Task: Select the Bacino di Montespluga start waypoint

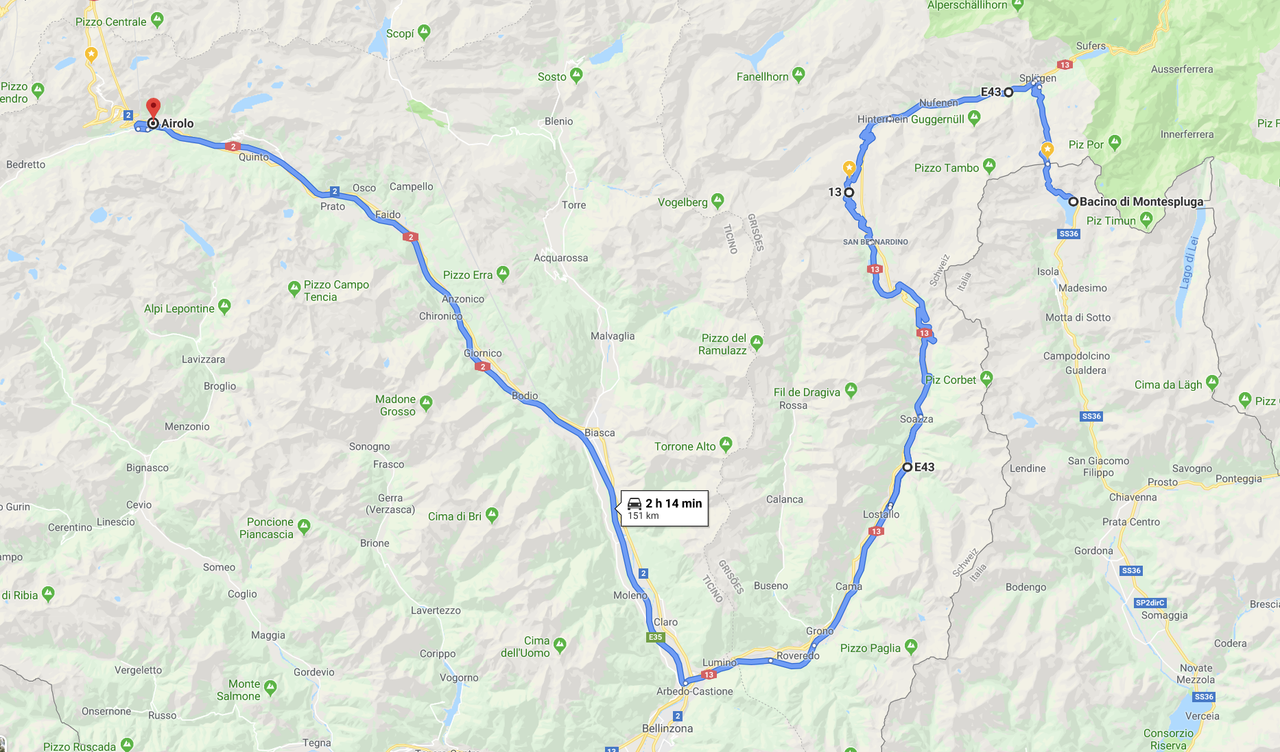Action: point(1073,201)
